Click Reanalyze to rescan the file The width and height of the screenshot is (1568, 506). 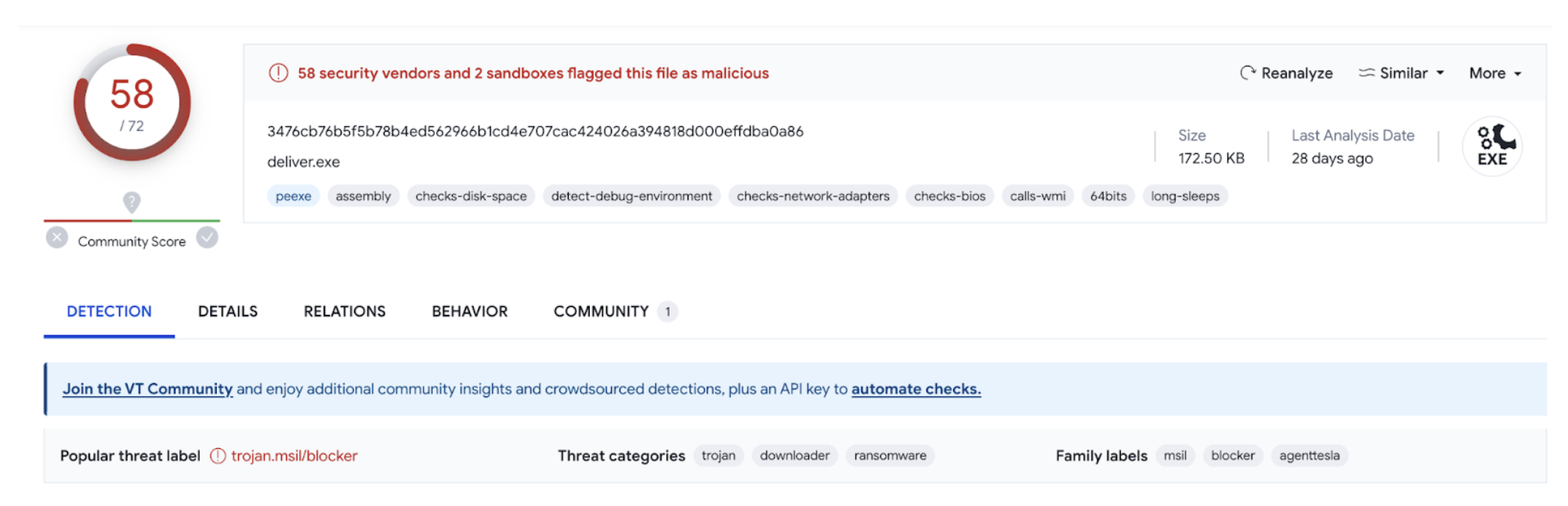click(1286, 73)
